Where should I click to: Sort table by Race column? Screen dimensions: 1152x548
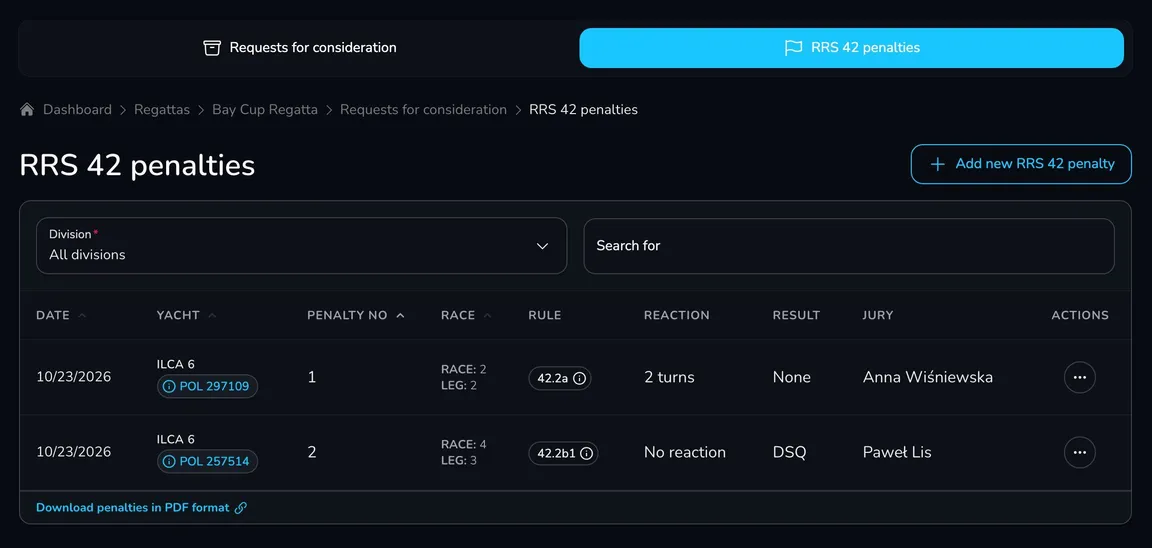click(466, 315)
